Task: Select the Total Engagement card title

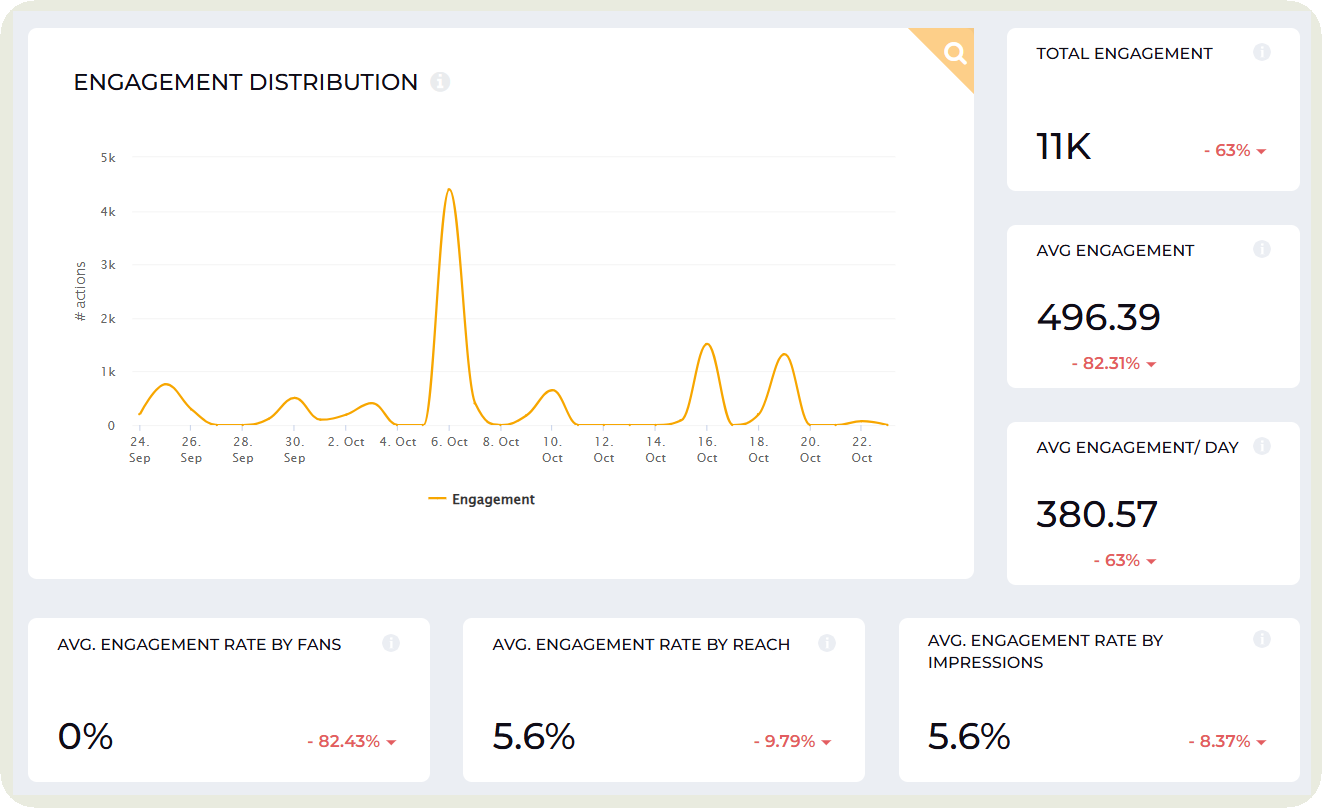Action: [1124, 53]
